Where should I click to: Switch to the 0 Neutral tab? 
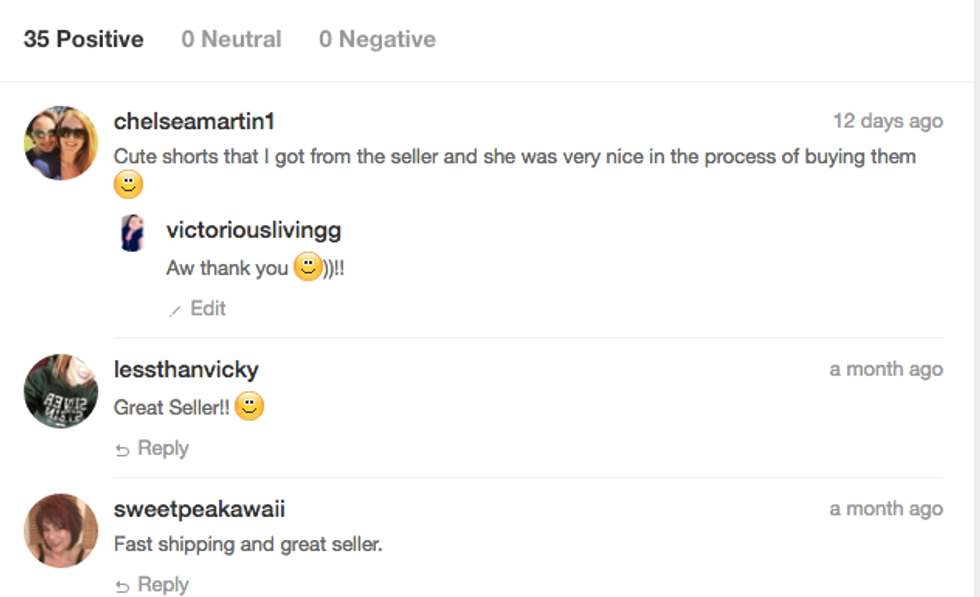pos(231,40)
